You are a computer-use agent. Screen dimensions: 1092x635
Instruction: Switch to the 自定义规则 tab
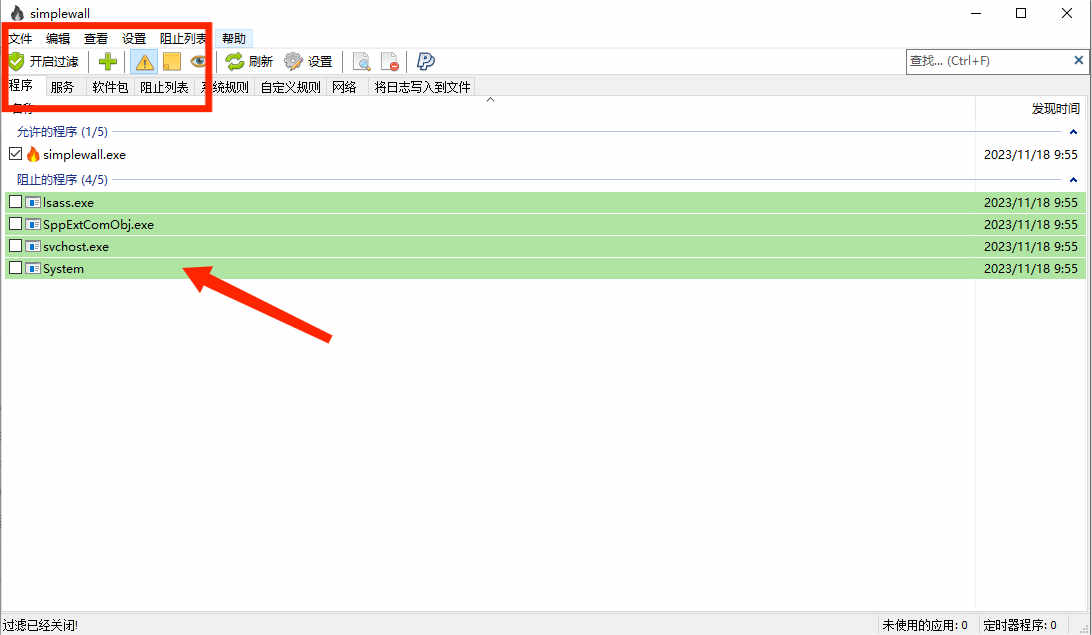290,87
